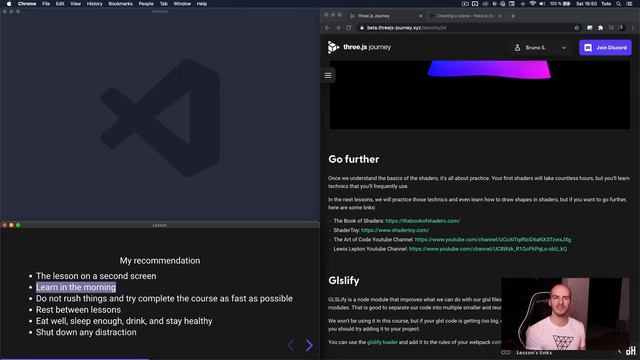The image size is (640, 360).
Task: Click the Join Discord button
Action: coord(605,48)
